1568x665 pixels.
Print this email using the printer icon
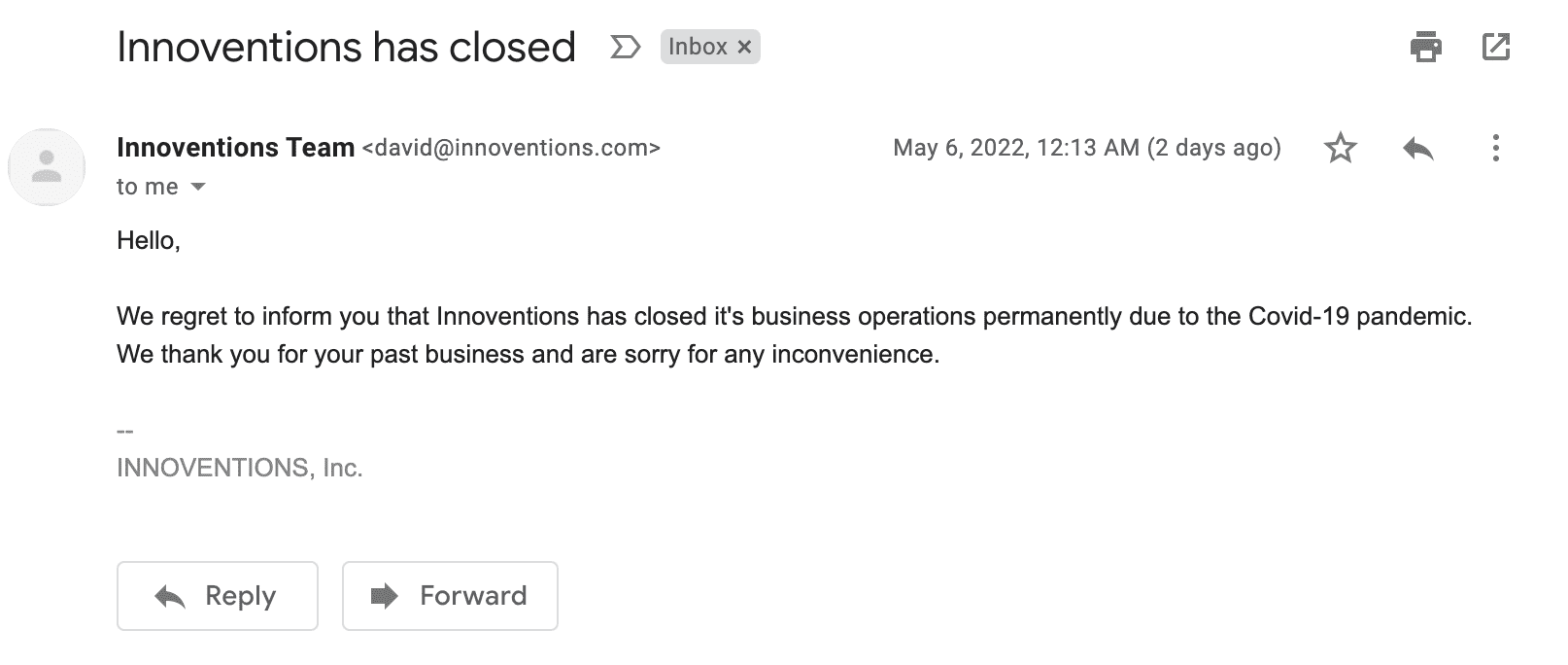(1425, 47)
